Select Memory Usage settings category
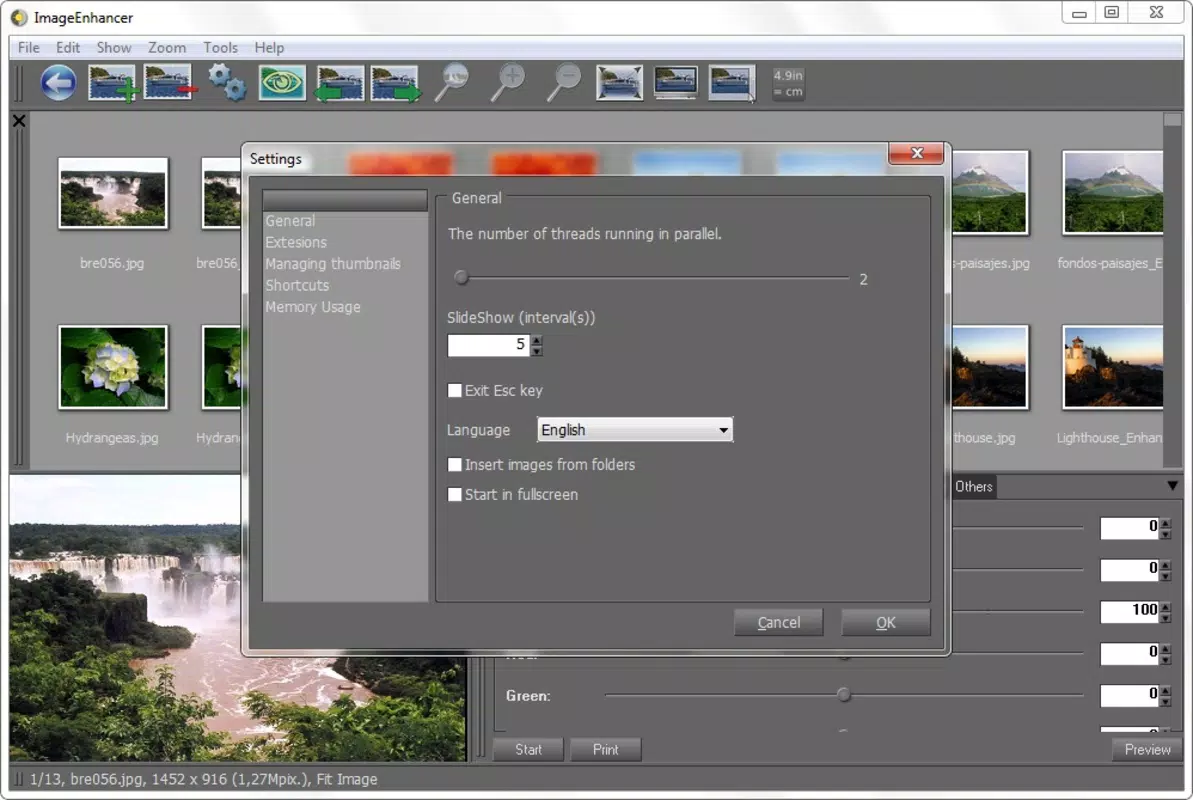Image resolution: width=1193 pixels, height=800 pixels. coord(313,307)
